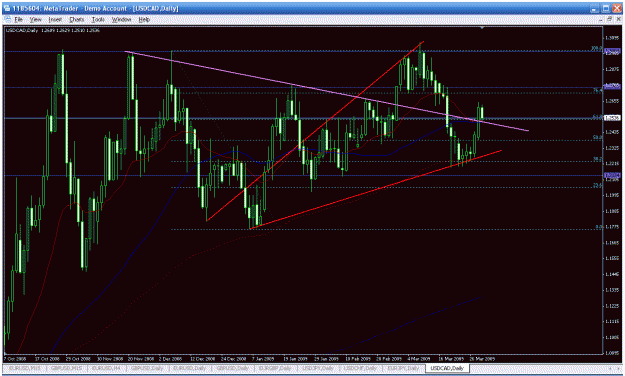Click the top purple horizontal line price tag
Image resolution: width=625 pixels, height=376 pixels.
pyautogui.click(x=613, y=51)
